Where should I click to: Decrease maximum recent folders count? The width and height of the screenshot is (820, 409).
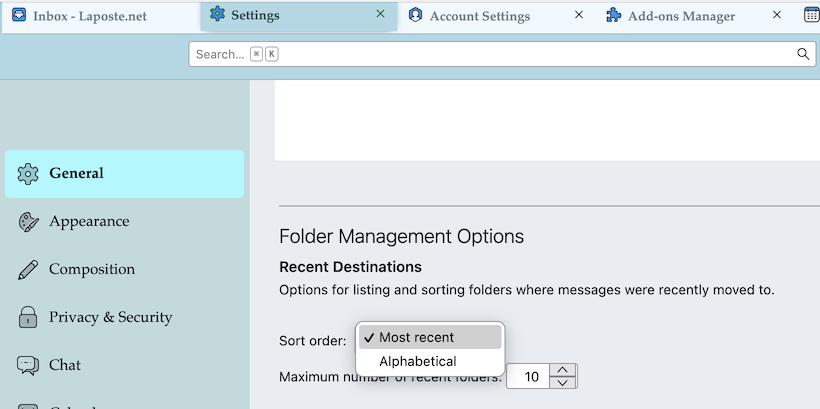564,383
